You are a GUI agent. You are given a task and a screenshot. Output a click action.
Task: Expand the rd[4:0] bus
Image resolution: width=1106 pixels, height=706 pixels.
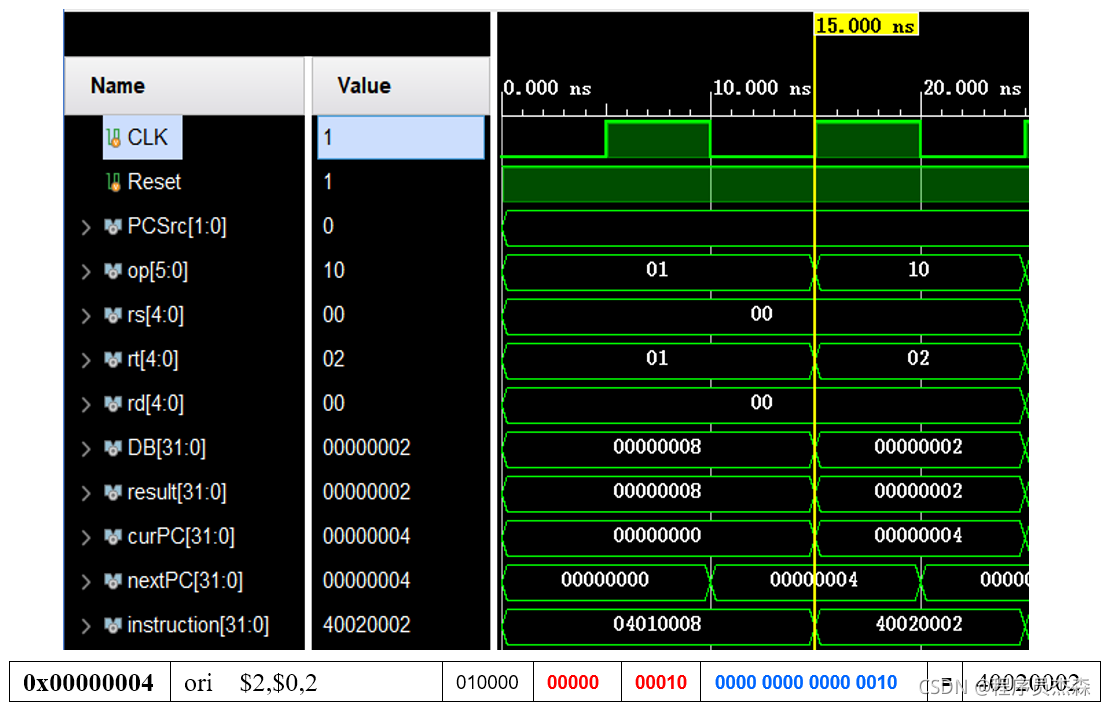(86, 404)
